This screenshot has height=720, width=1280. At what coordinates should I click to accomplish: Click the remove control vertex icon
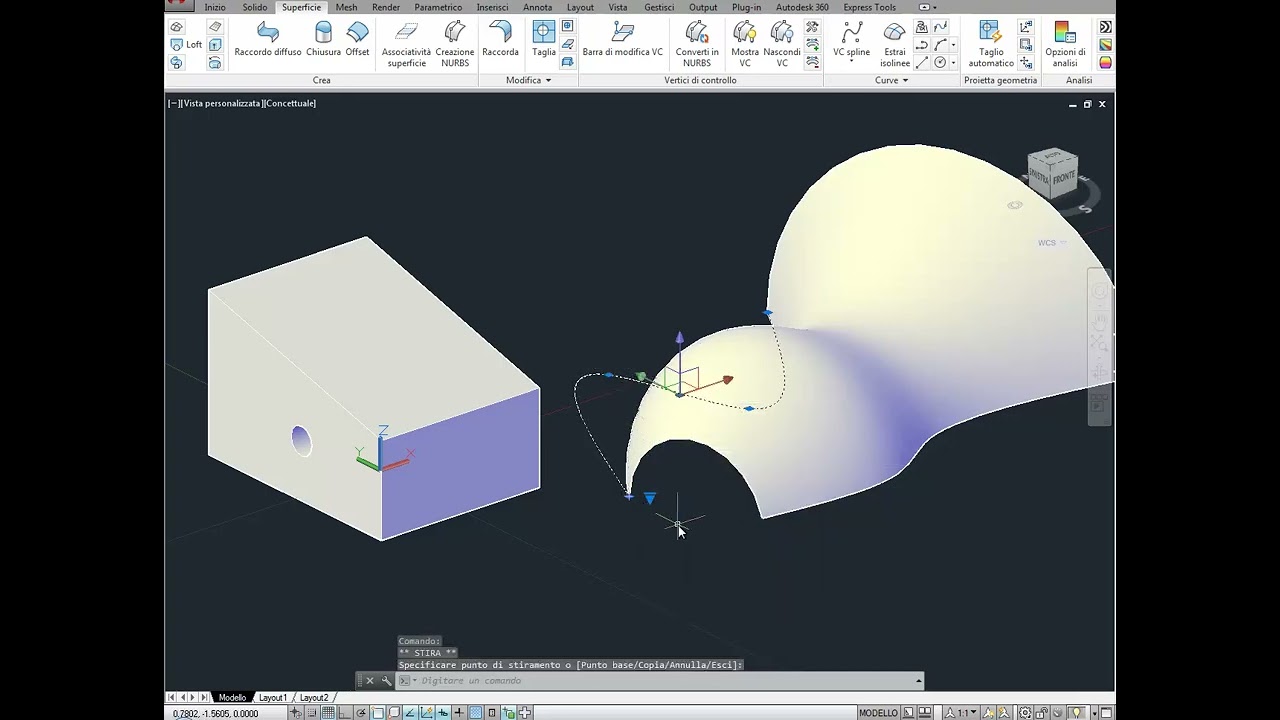pos(812,61)
